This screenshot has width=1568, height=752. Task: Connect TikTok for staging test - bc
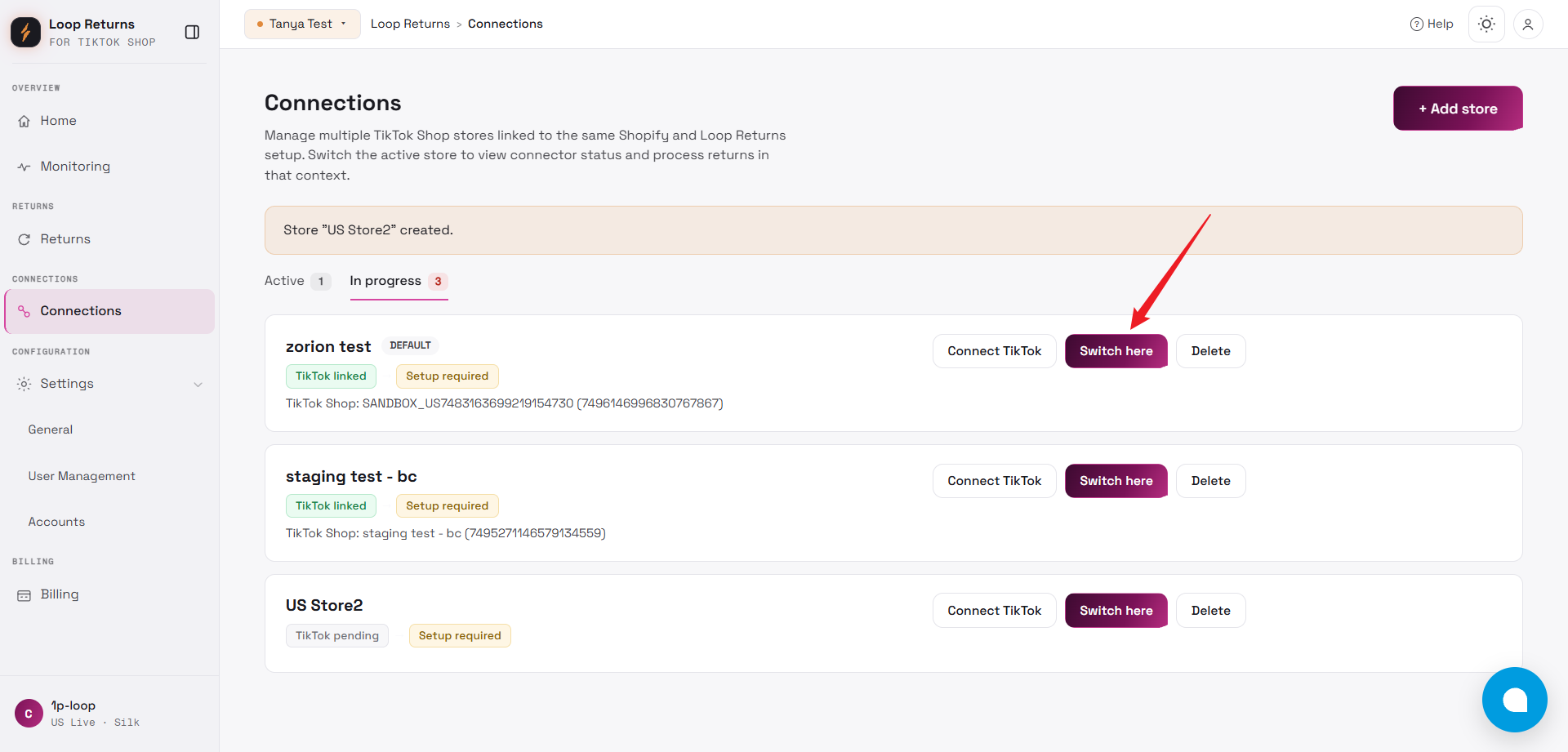pyautogui.click(x=994, y=481)
